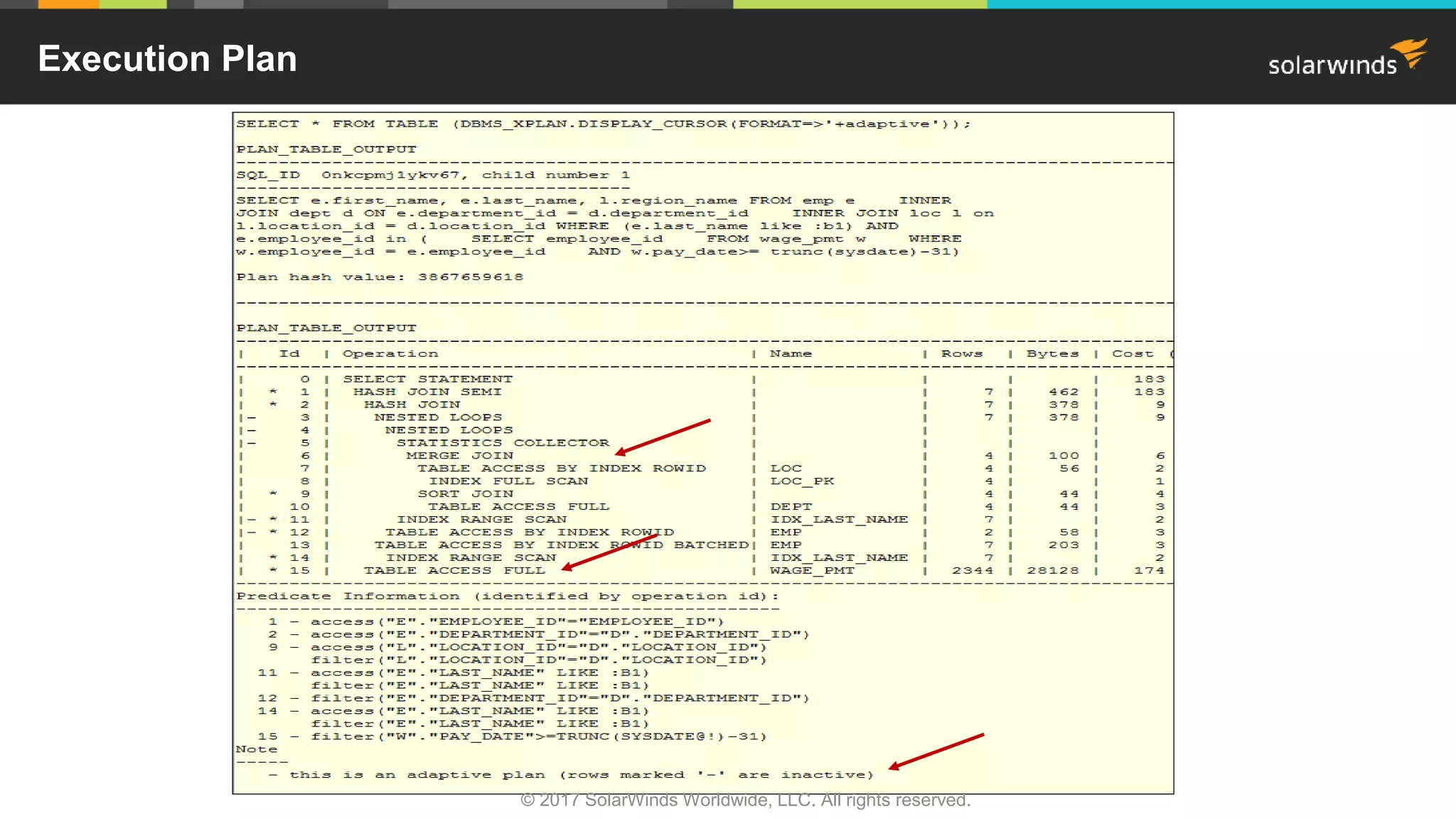Click the teal segment of top color bar
Screen dimensions: 1456x819
pos(1220,4)
